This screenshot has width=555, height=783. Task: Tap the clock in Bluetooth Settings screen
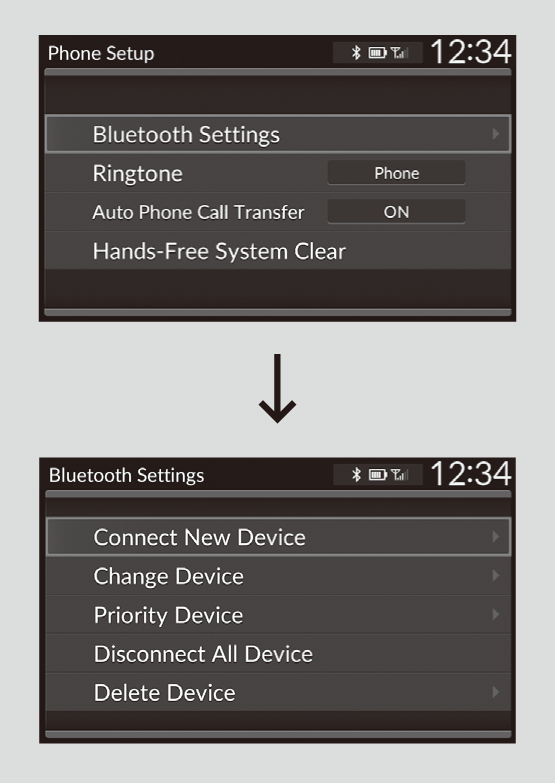coord(471,473)
